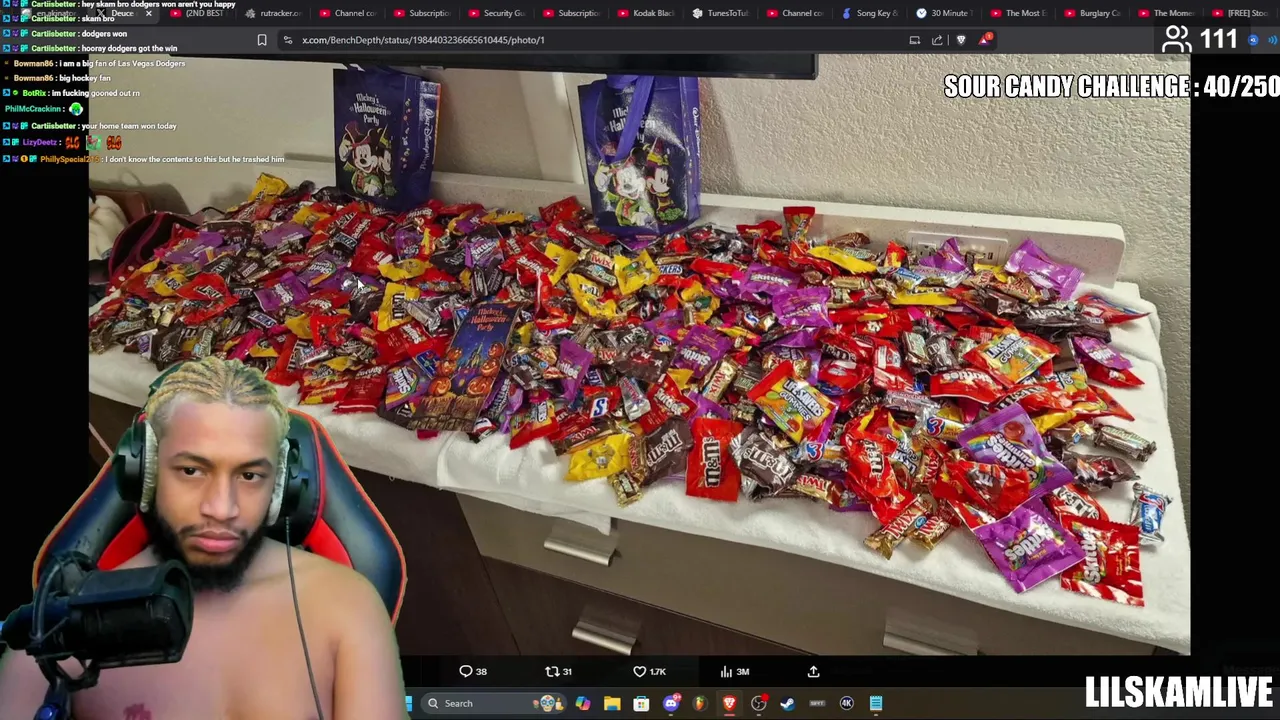Open 4K Downloader taskbar icon
The height and width of the screenshot is (720, 1280).
pyautogui.click(x=846, y=703)
